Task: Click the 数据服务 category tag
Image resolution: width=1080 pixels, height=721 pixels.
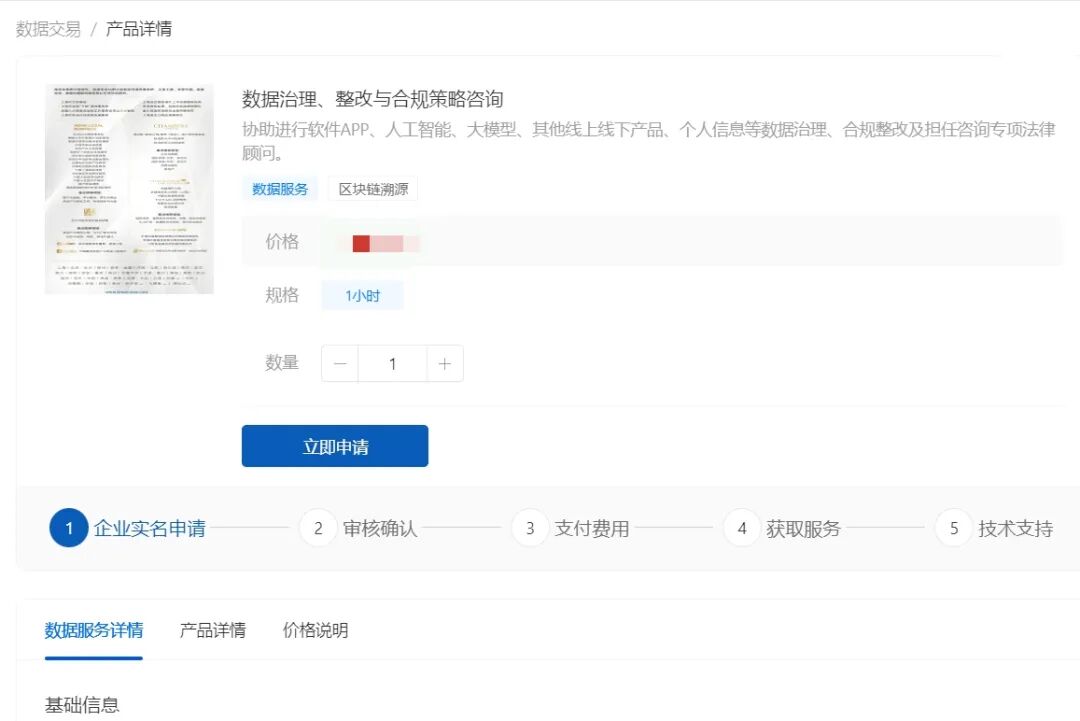Action: click(x=280, y=188)
